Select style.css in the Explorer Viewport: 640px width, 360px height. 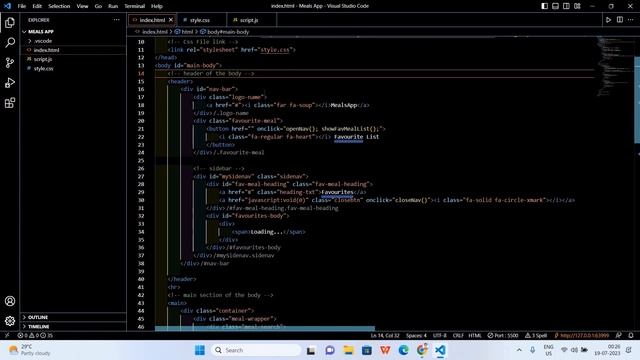coord(44,69)
